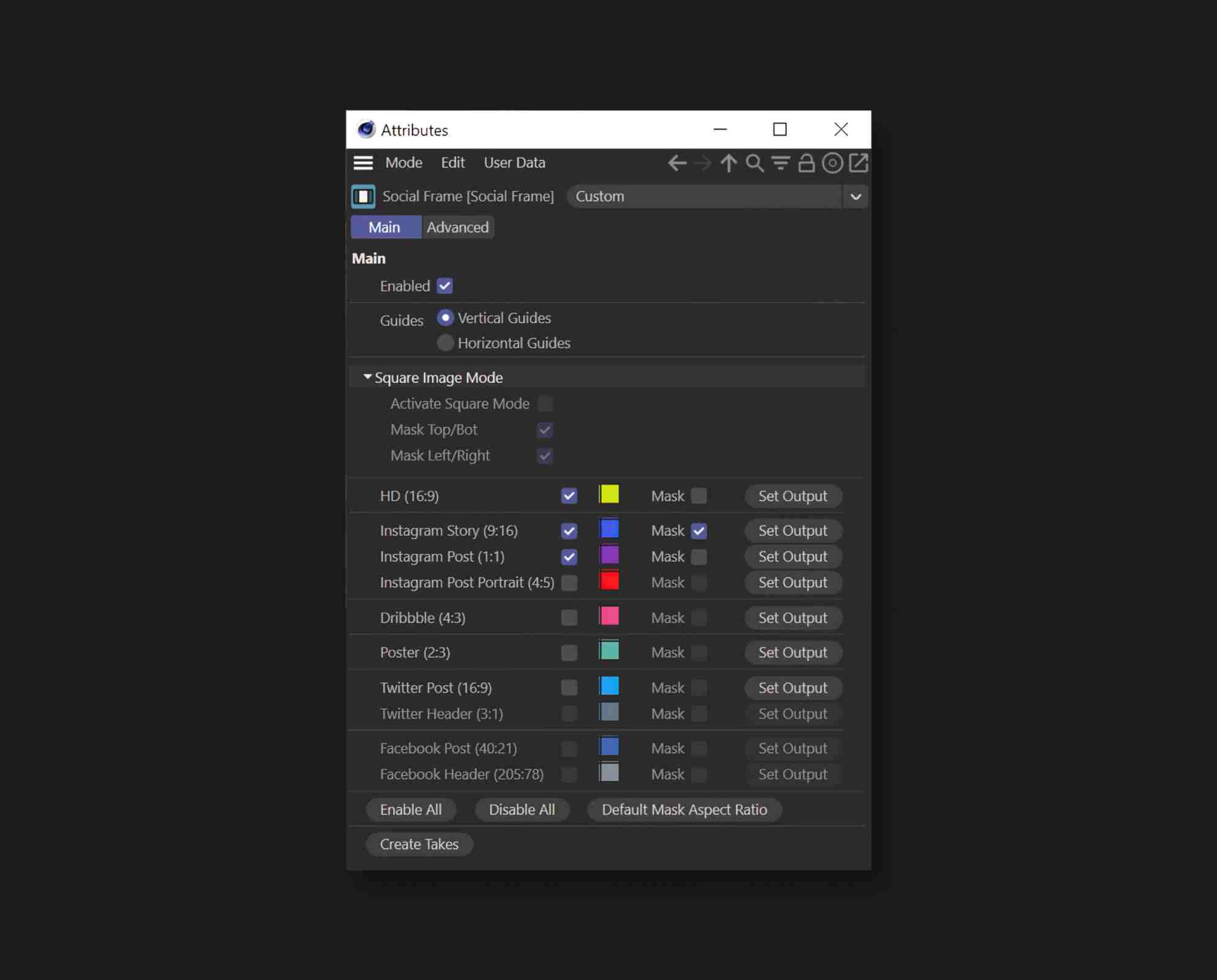Activate Square Mode

(x=545, y=403)
